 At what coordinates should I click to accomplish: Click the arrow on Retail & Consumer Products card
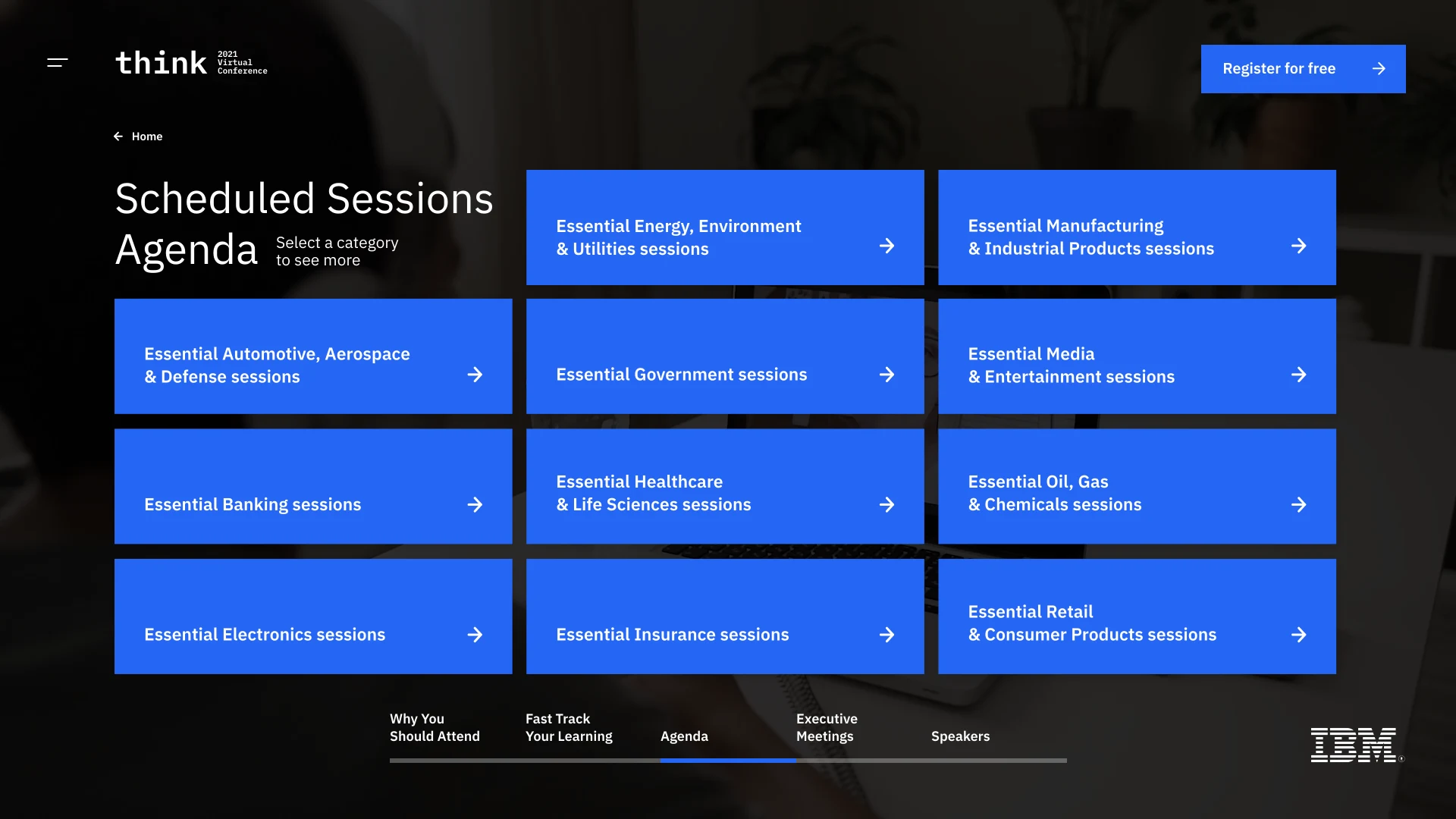point(1298,635)
